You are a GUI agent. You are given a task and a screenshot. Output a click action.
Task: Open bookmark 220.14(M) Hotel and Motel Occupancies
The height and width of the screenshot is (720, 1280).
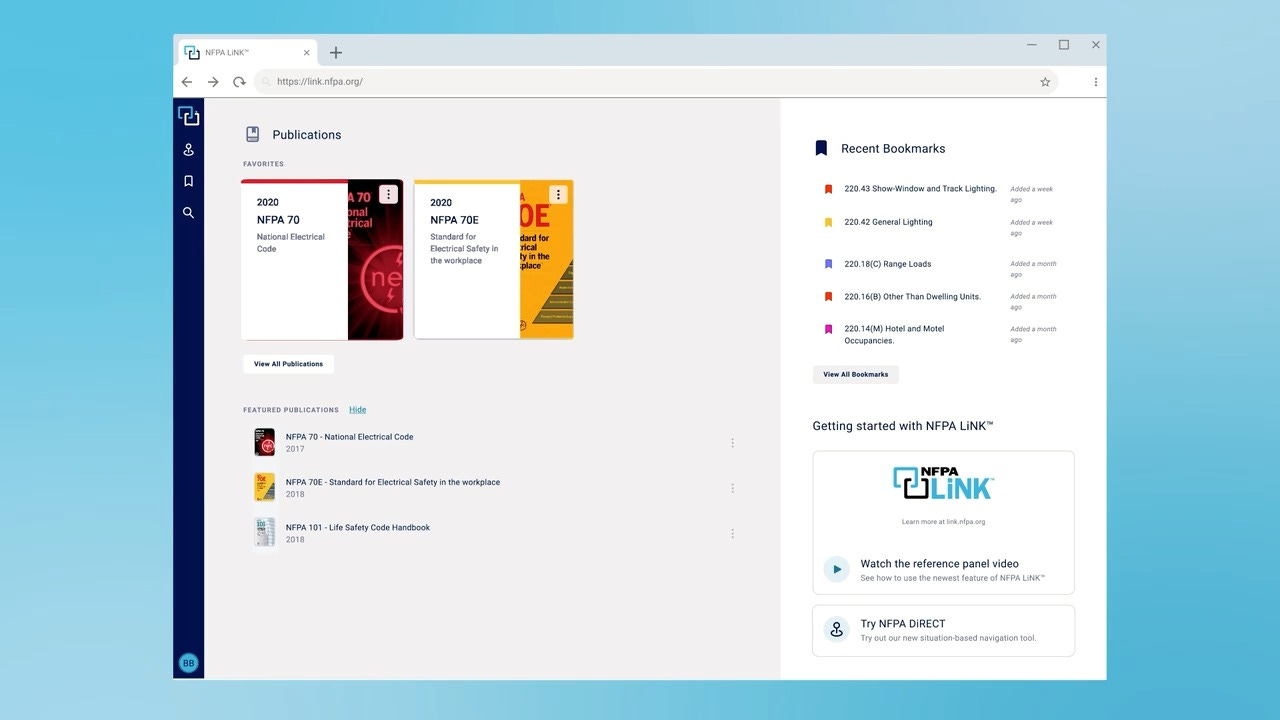click(x=894, y=335)
